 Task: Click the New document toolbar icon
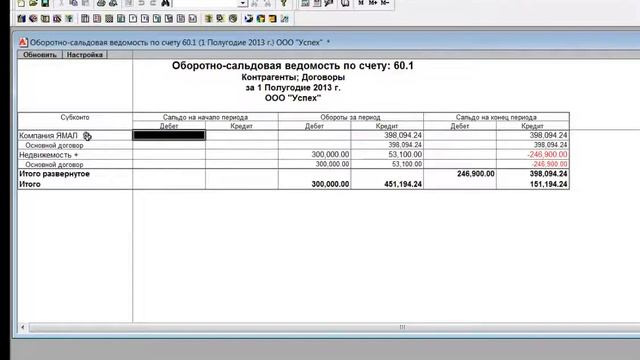click(x=21, y=3)
